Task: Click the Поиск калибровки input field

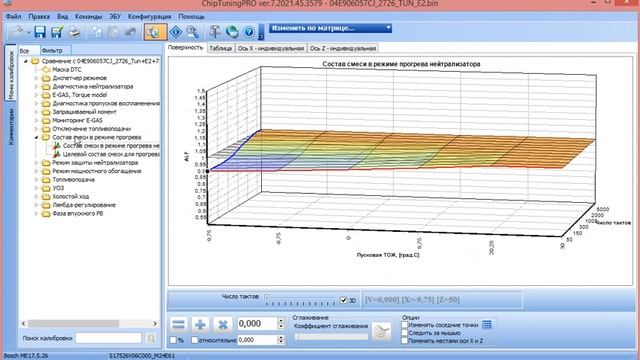Action: [x=109, y=338]
